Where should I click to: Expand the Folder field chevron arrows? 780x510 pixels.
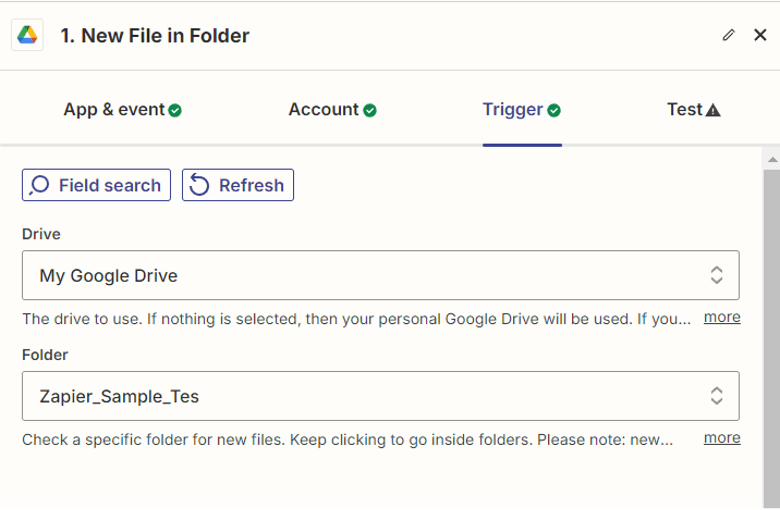[x=716, y=396]
